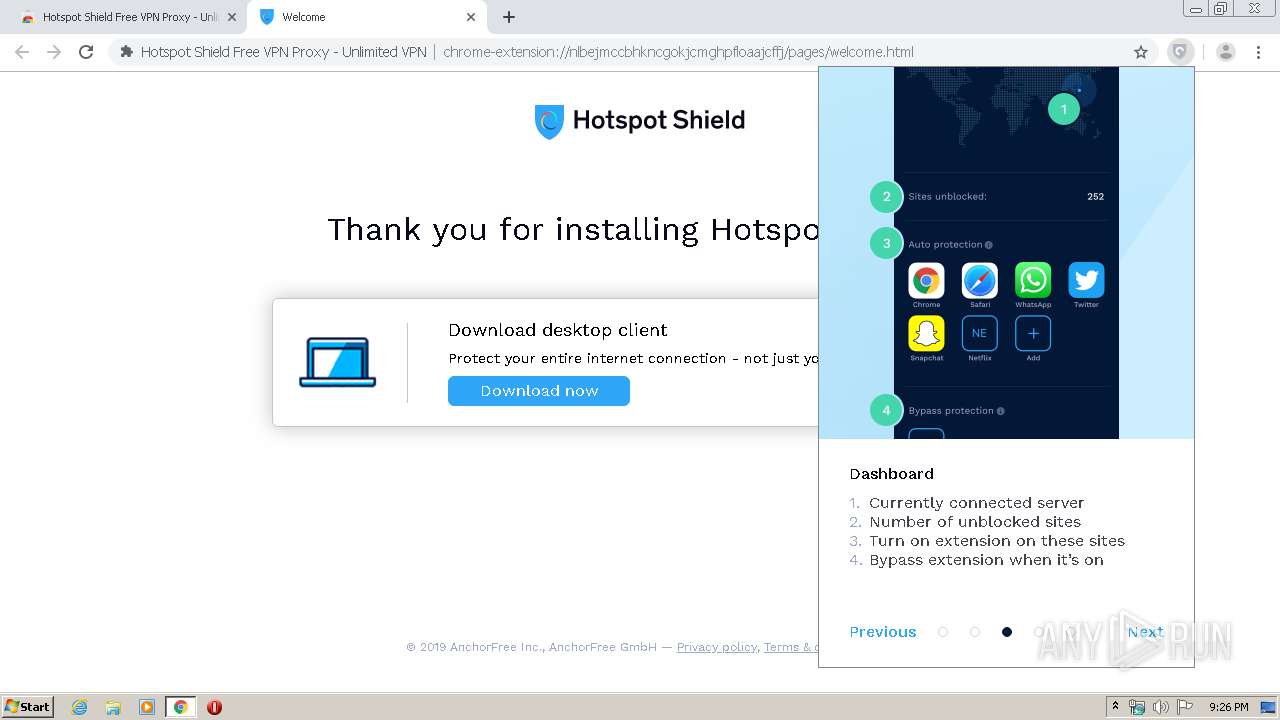Select the third filled tutorial slide dot
Image resolution: width=1280 pixels, height=720 pixels.
tap(1007, 632)
